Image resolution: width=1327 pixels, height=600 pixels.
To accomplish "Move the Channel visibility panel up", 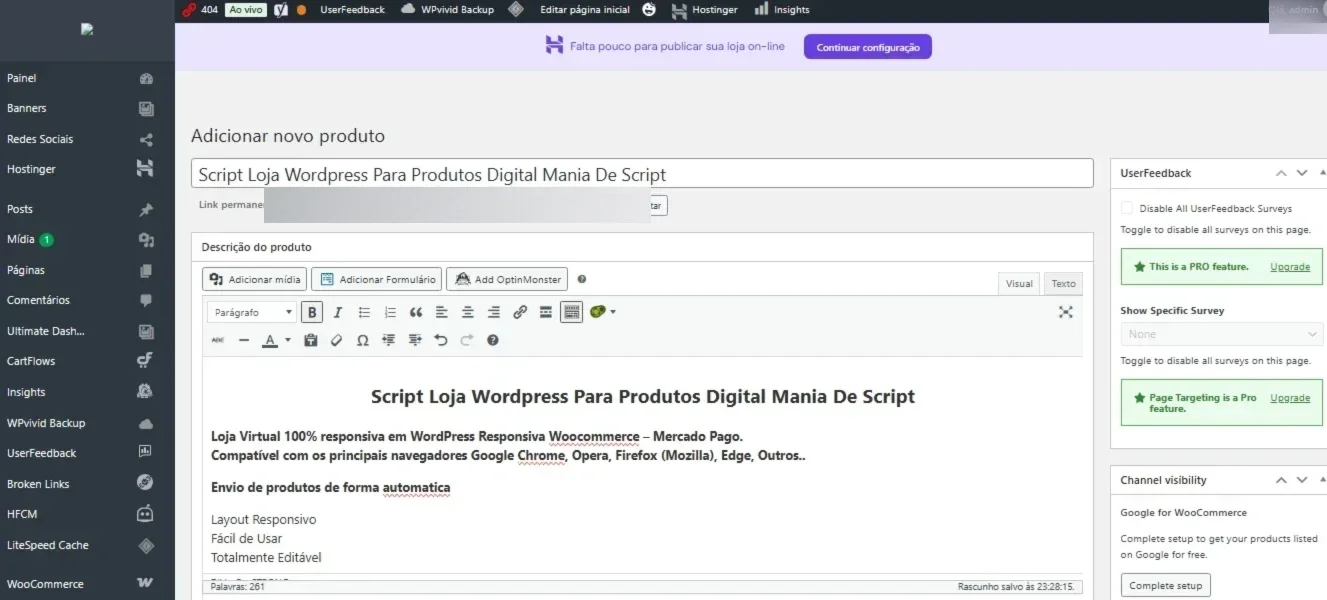I will point(1281,480).
